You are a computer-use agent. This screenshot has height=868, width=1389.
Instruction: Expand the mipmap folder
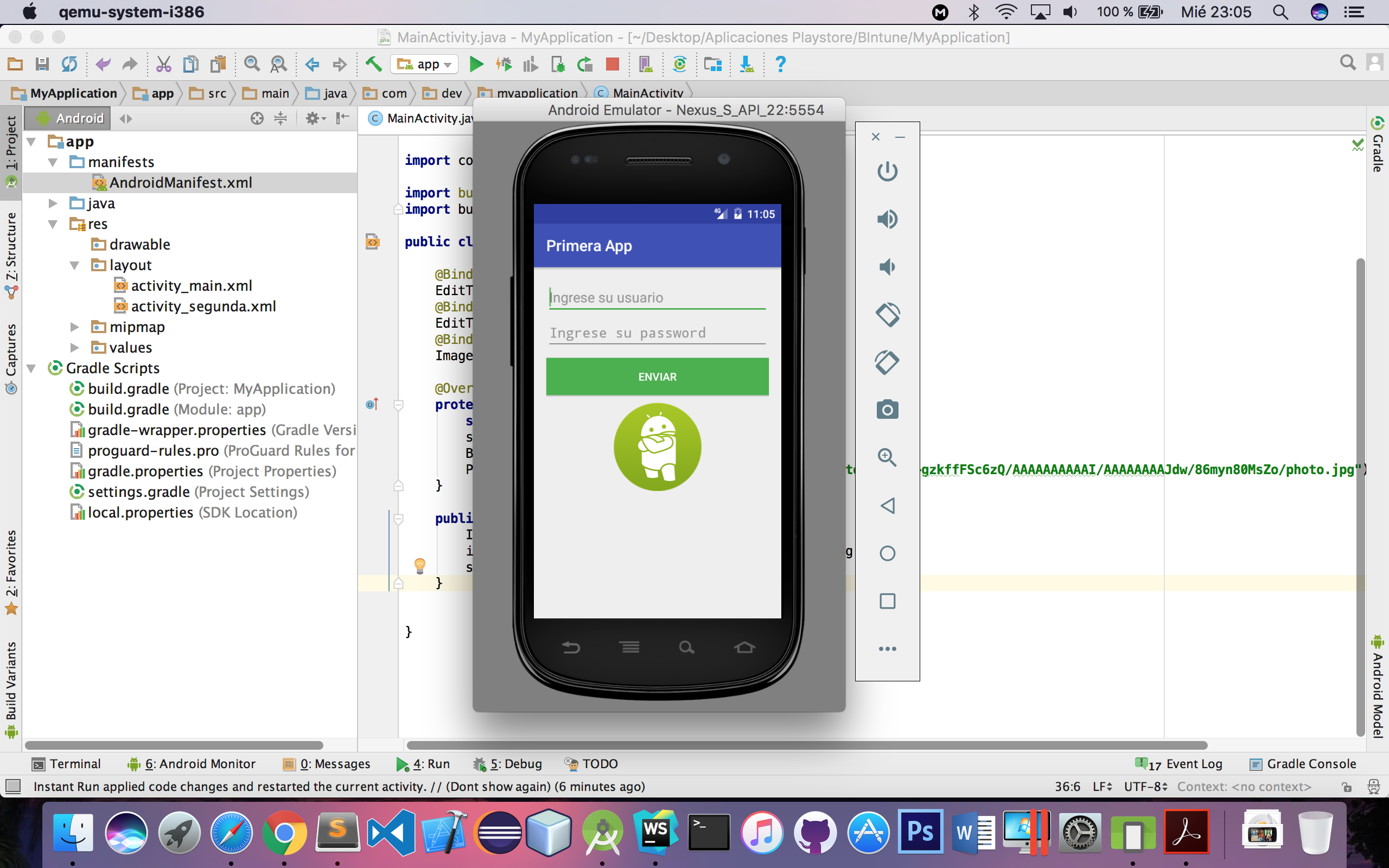coord(75,327)
